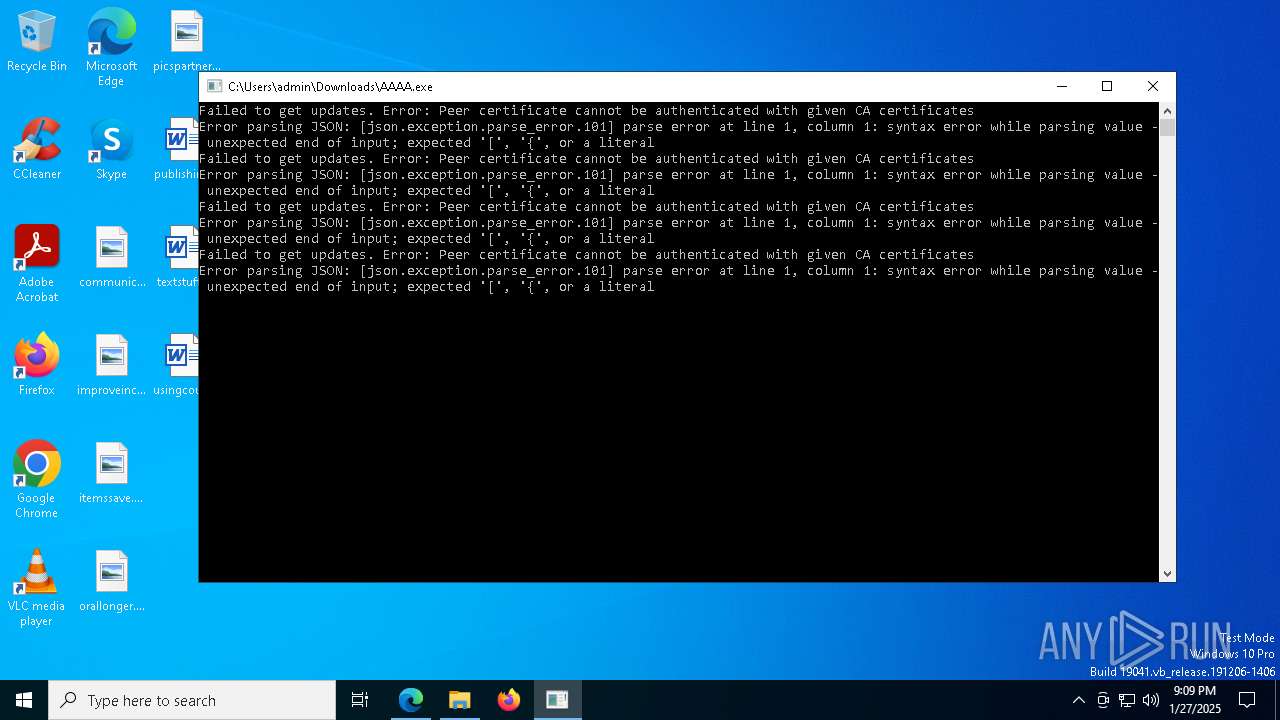This screenshot has width=1280, height=720.
Task: Click the console vertical scrollbar thumb
Action: (x=1167, y=128)
